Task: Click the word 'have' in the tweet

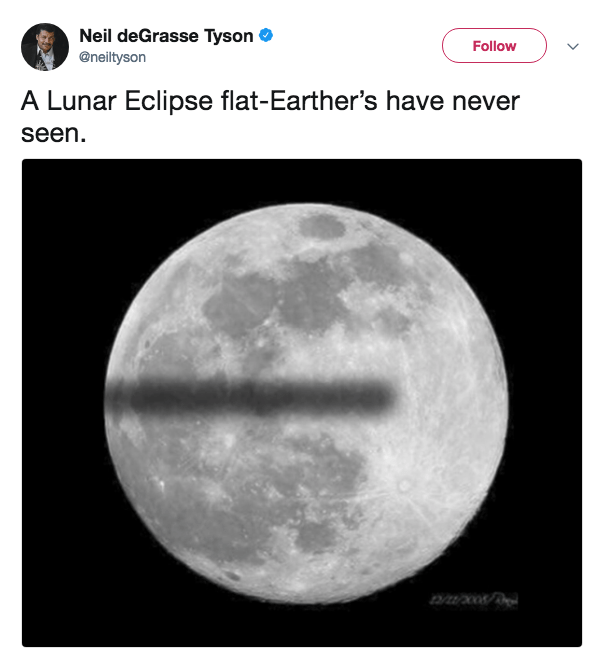Action: [411, 102]
